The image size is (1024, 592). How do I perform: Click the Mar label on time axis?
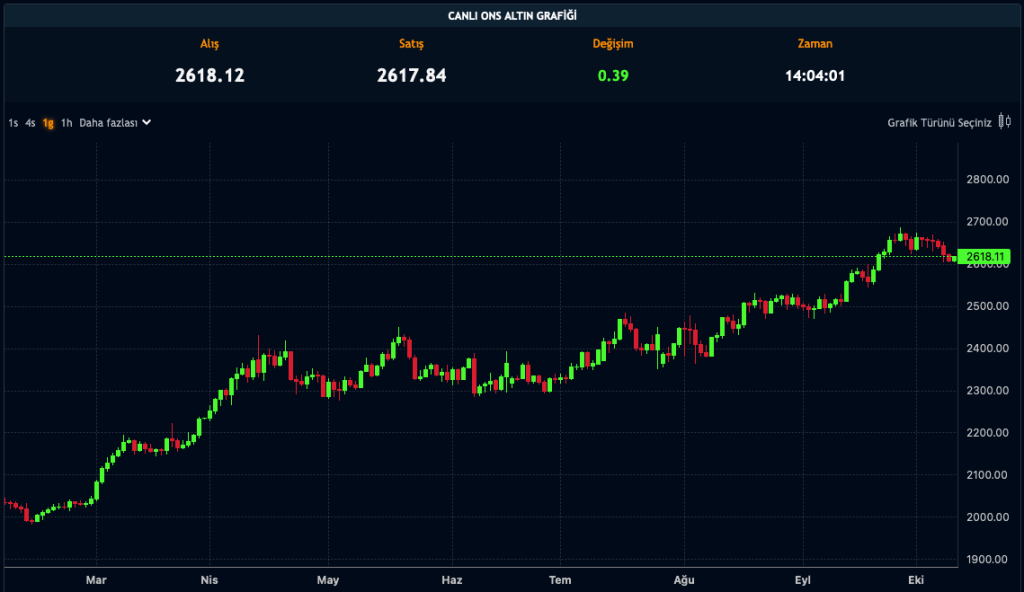tap(96, 580)
